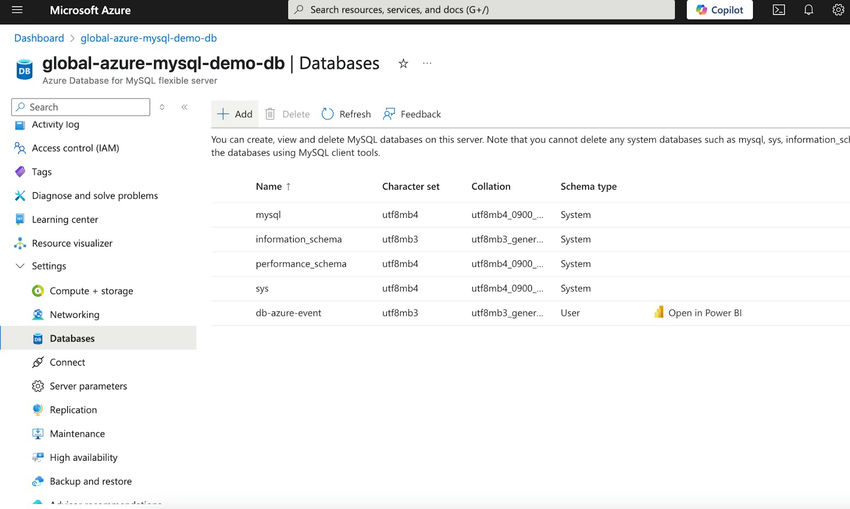Click the Delete toolbar button
850x509 pixels.
coord(287,114)
